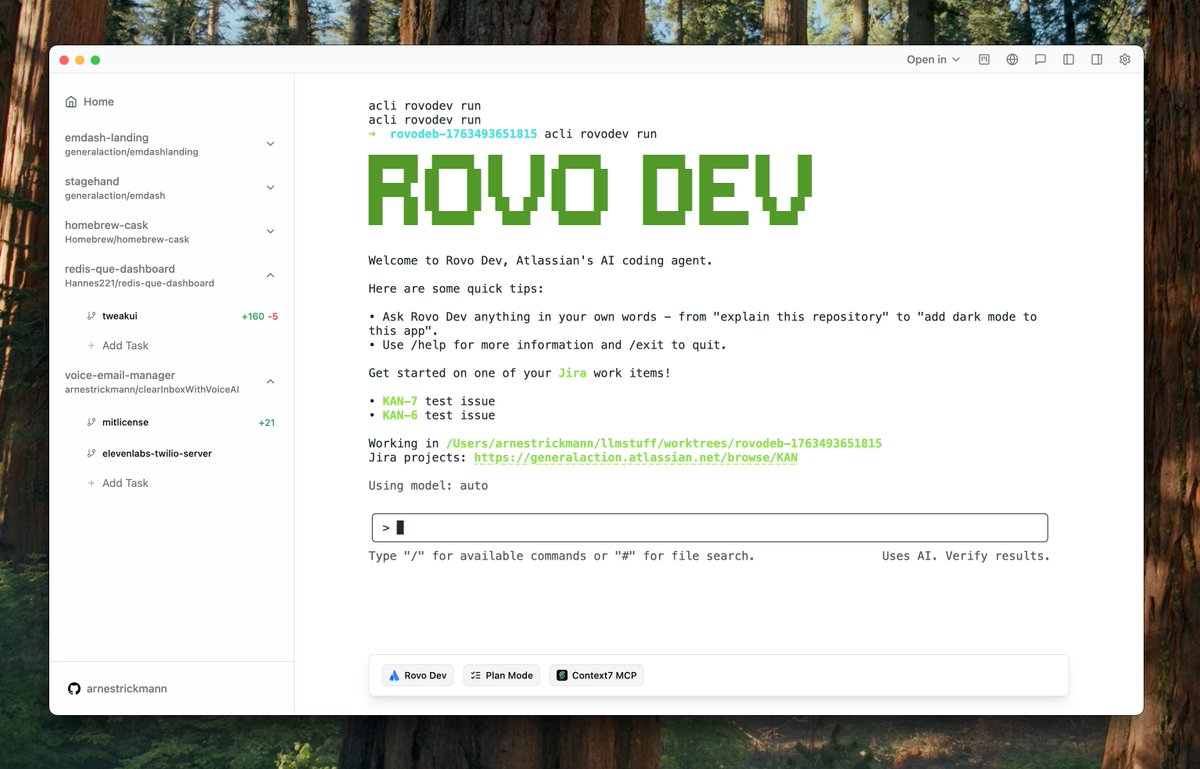Open the kanban board icon in toolbar
Viewport: 1200px width, 769px height.
[x=984, y=60]
